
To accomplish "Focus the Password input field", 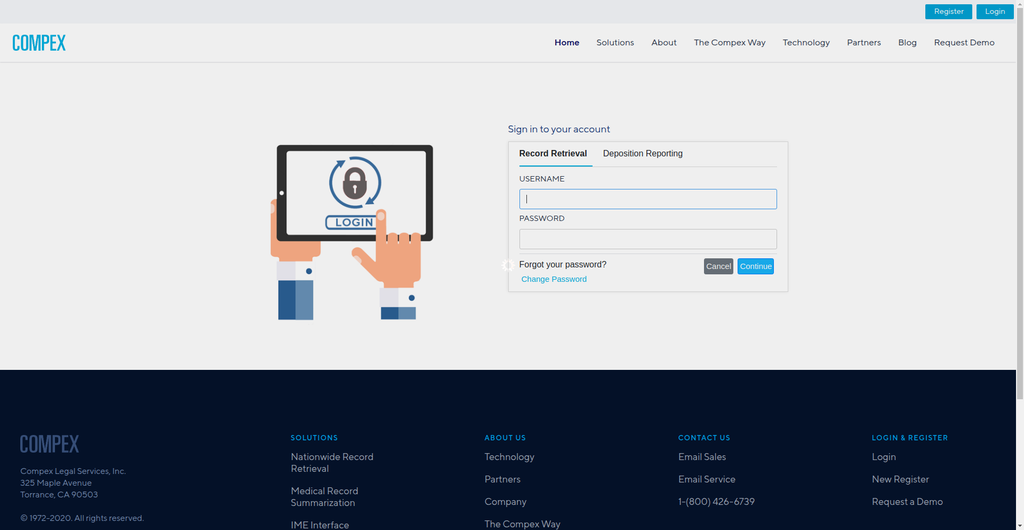I will [648, 239].
